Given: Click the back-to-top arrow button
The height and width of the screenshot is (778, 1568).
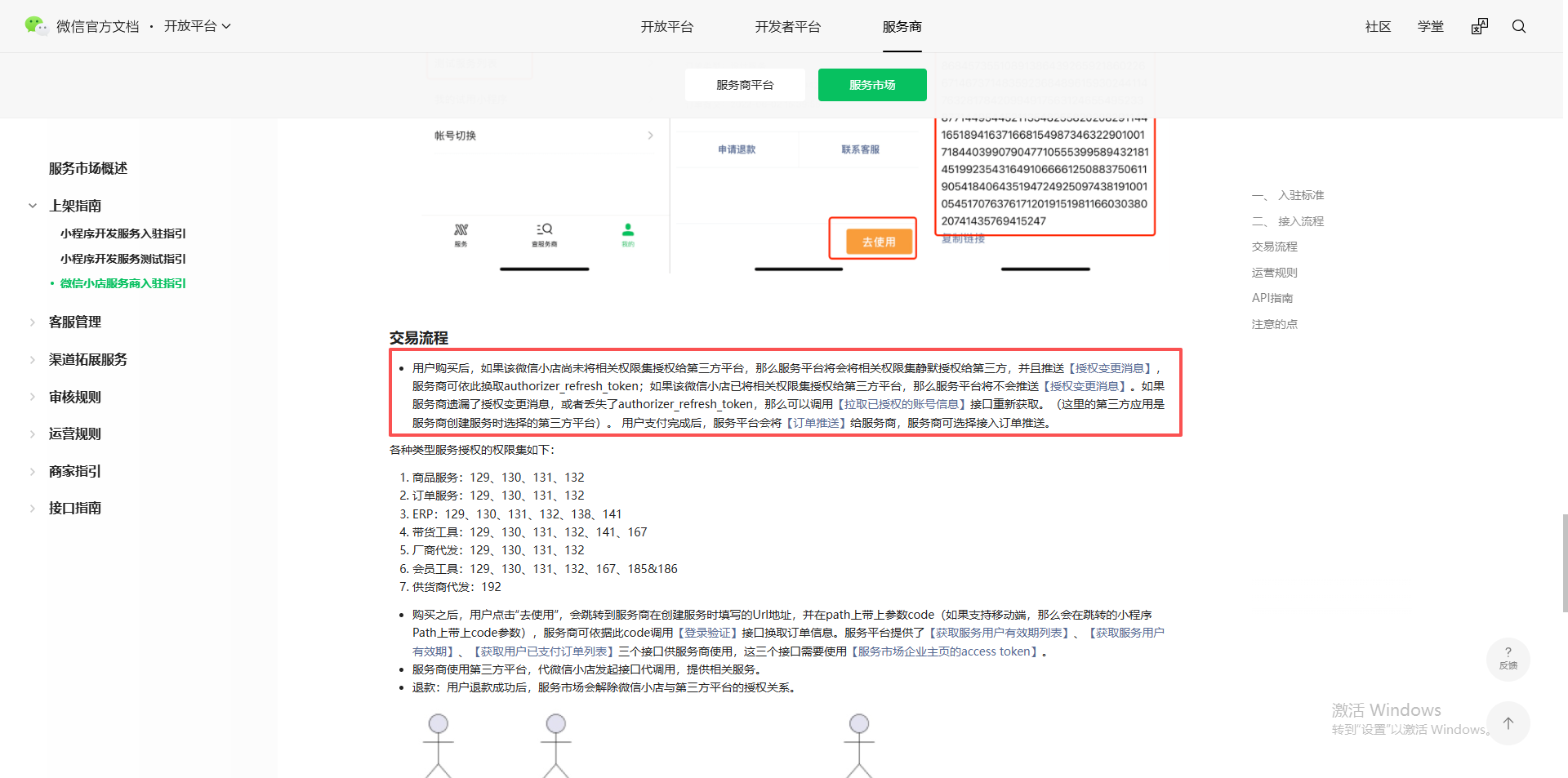Looking at the screenshot, I should [x=1508, y=723].
